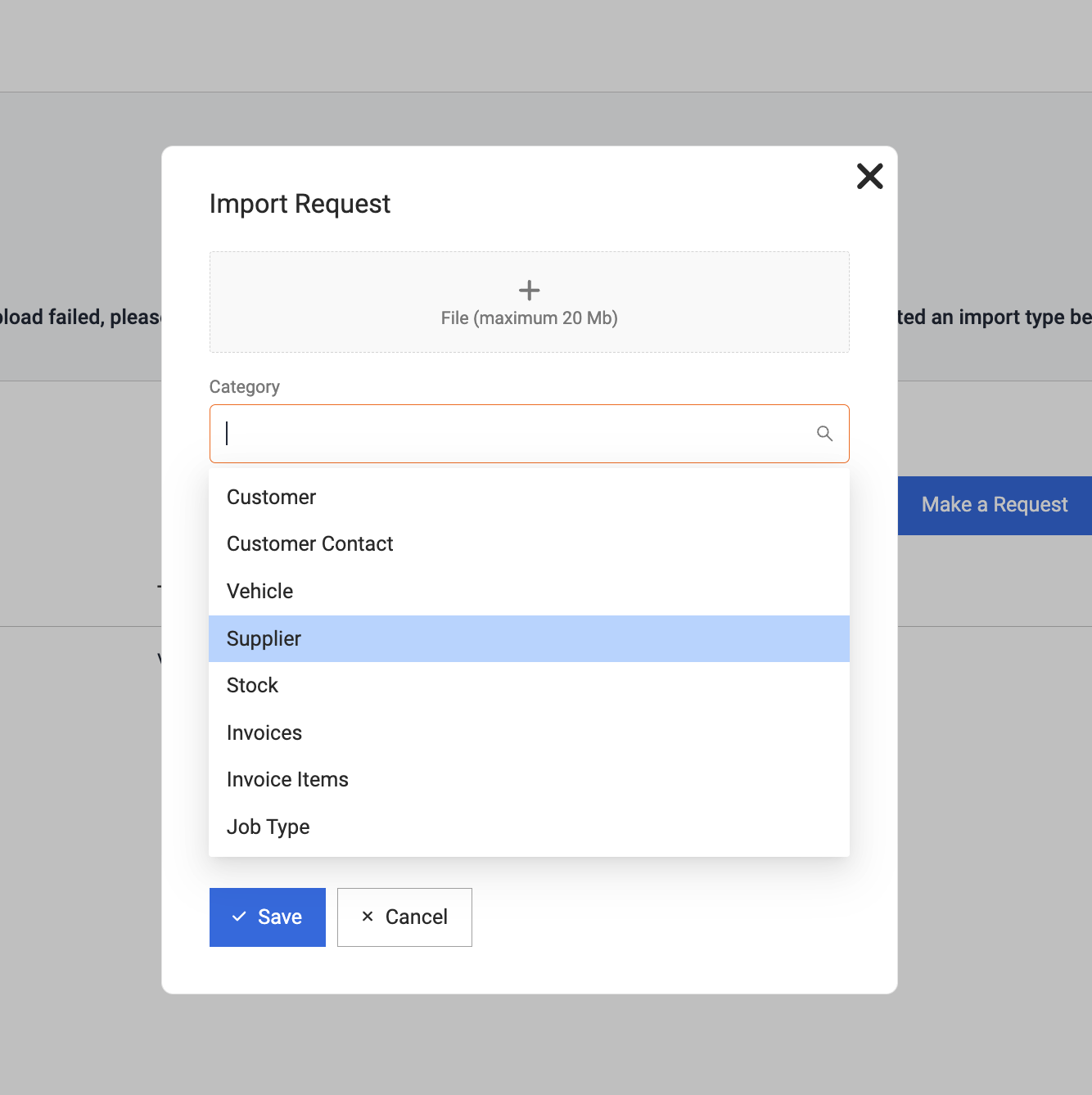Select Customer from the category list
Viewport: 1092px width, 1095px height.
[x=271, y=498]
